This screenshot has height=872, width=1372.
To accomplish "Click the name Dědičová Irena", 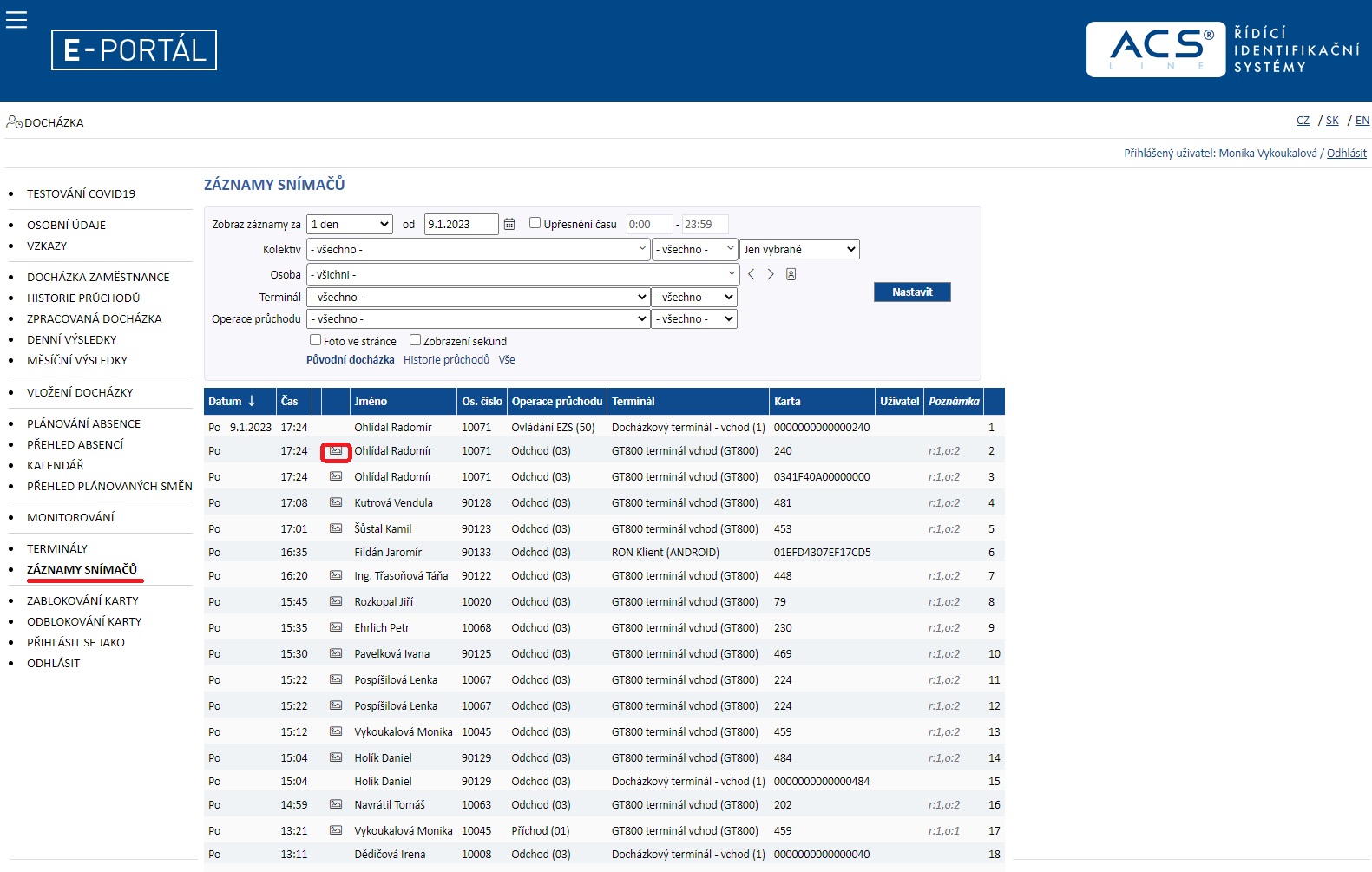I will click(390, 854).
